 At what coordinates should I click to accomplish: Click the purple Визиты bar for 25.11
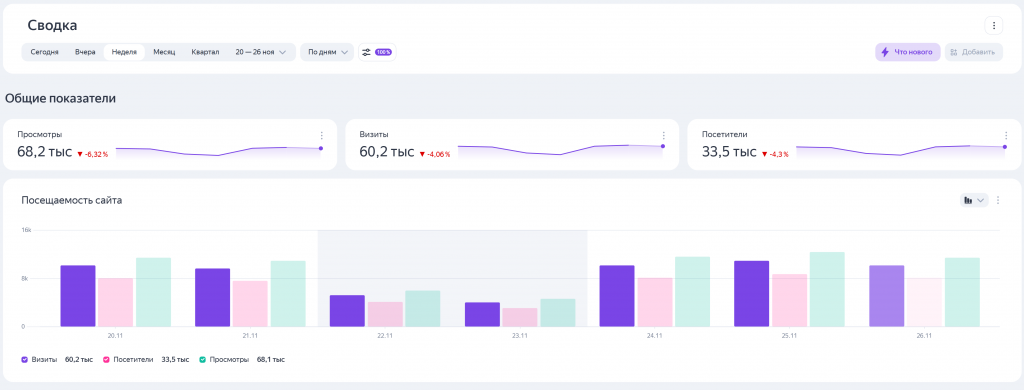pos(751,294)
